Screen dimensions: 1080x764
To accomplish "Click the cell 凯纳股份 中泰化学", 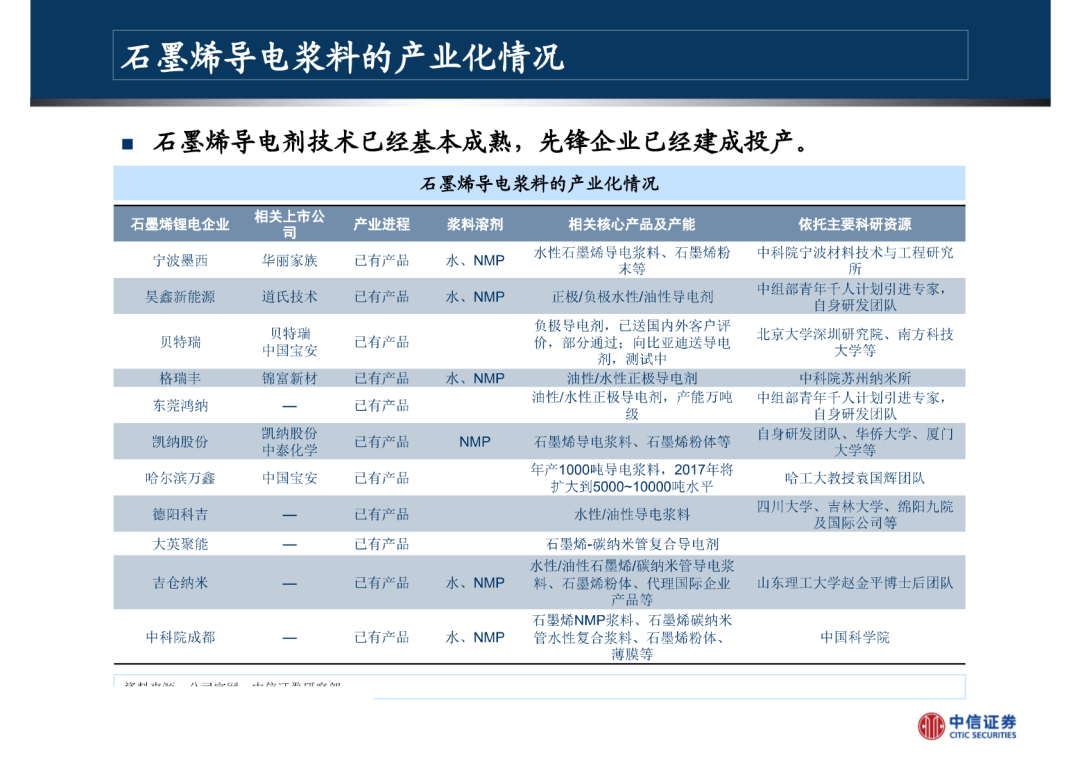I will pyautogui.click(x=289, y=442).
